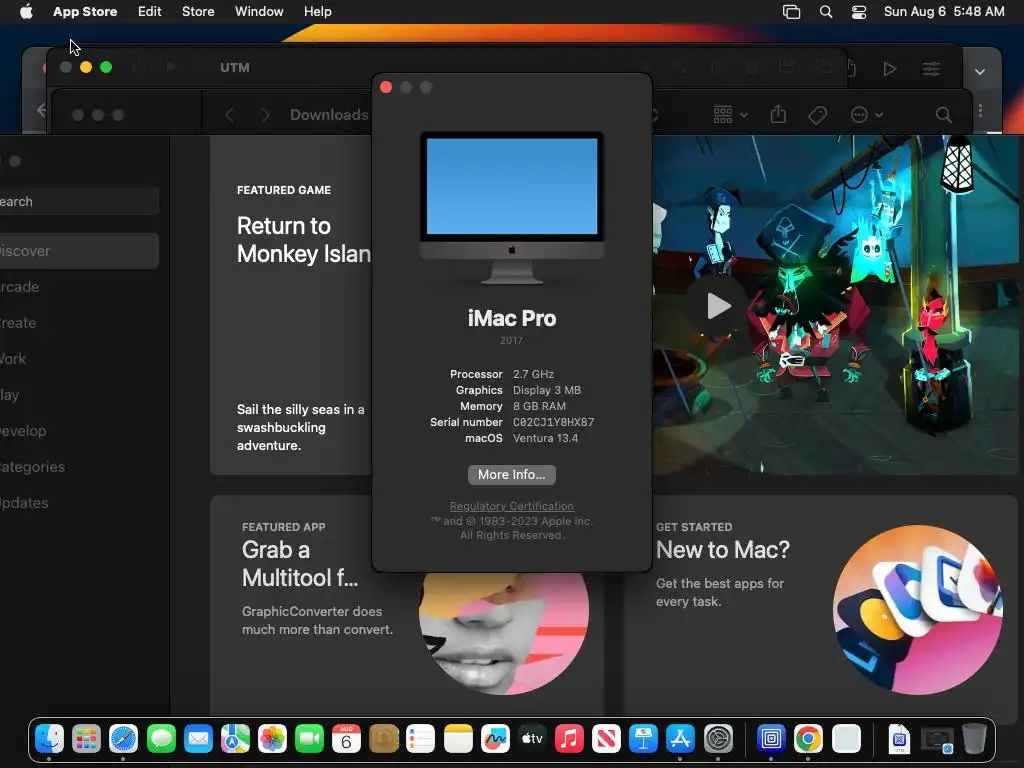This screenshot has width=1024, height=768.
Task: Open Return to Monkey Island featured card
Action: pyautogui.click(x=291, y=306)
